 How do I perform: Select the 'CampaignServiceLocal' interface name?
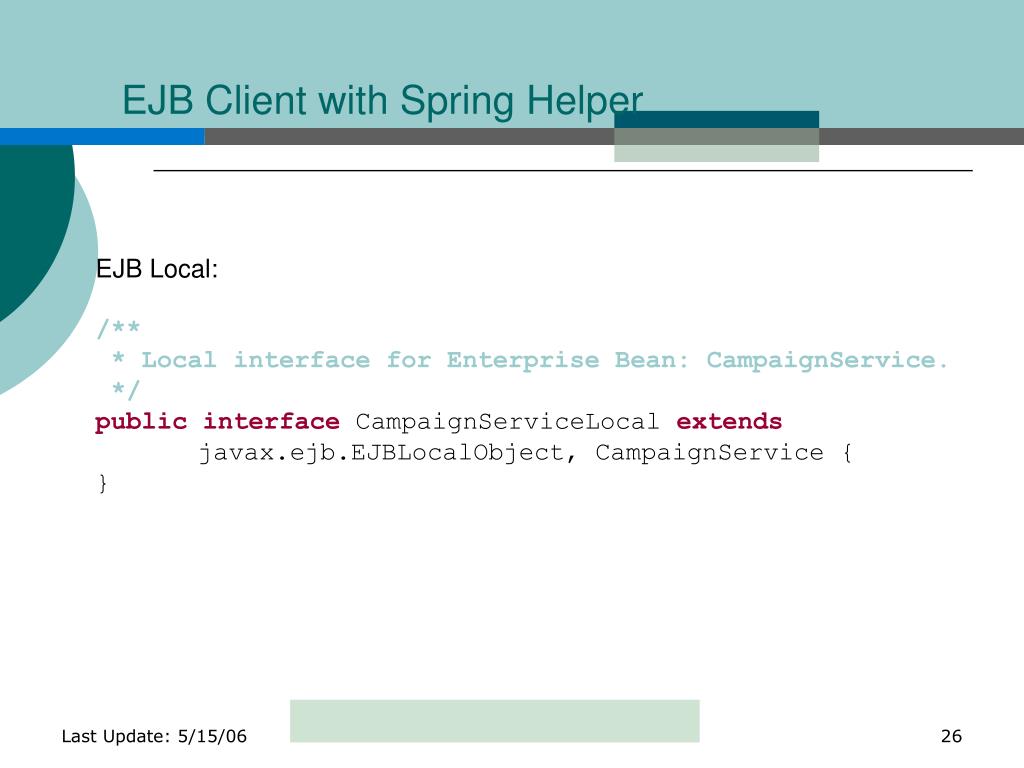coord(507,423)
